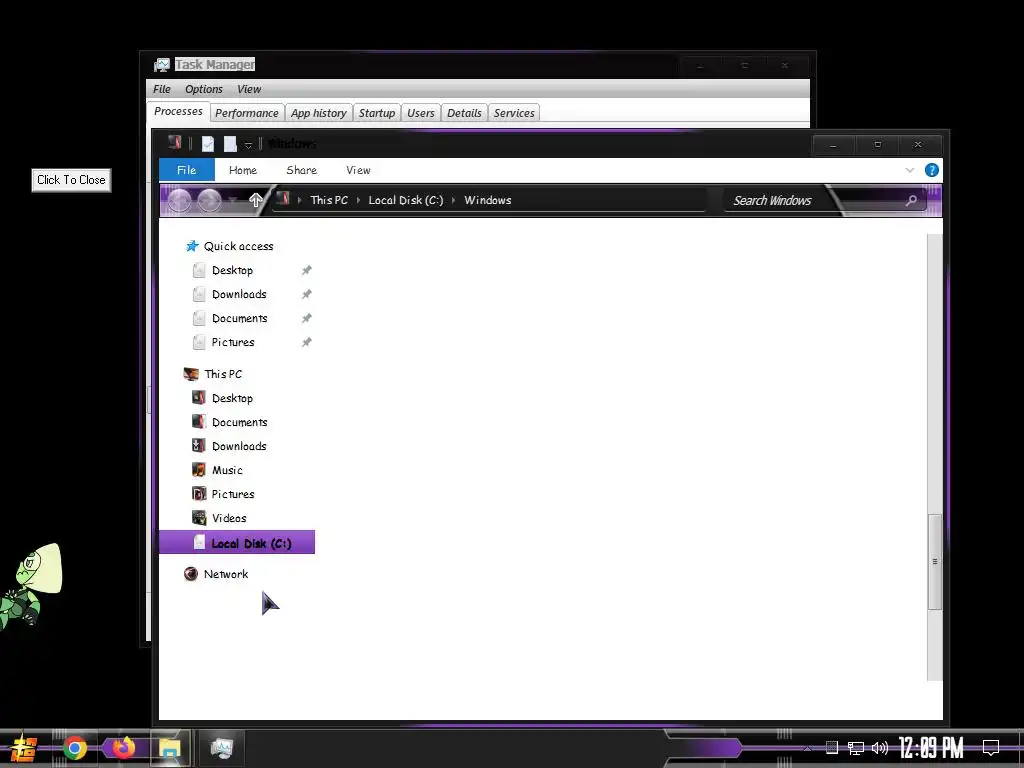Click the search magnifier icon
The height and width of the screenshot is (768, 1024).
click(x=912, y=200)
